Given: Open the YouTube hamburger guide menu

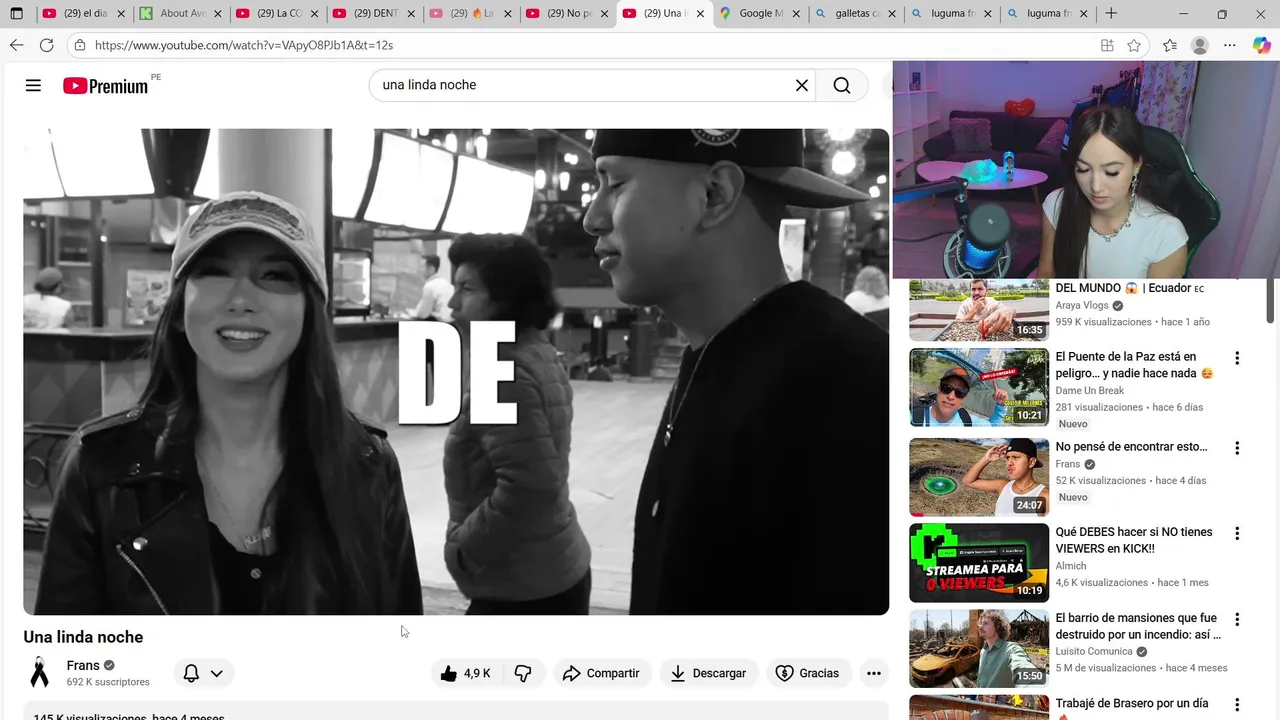Looking at the screenshot, I should [x=33, y=85].
